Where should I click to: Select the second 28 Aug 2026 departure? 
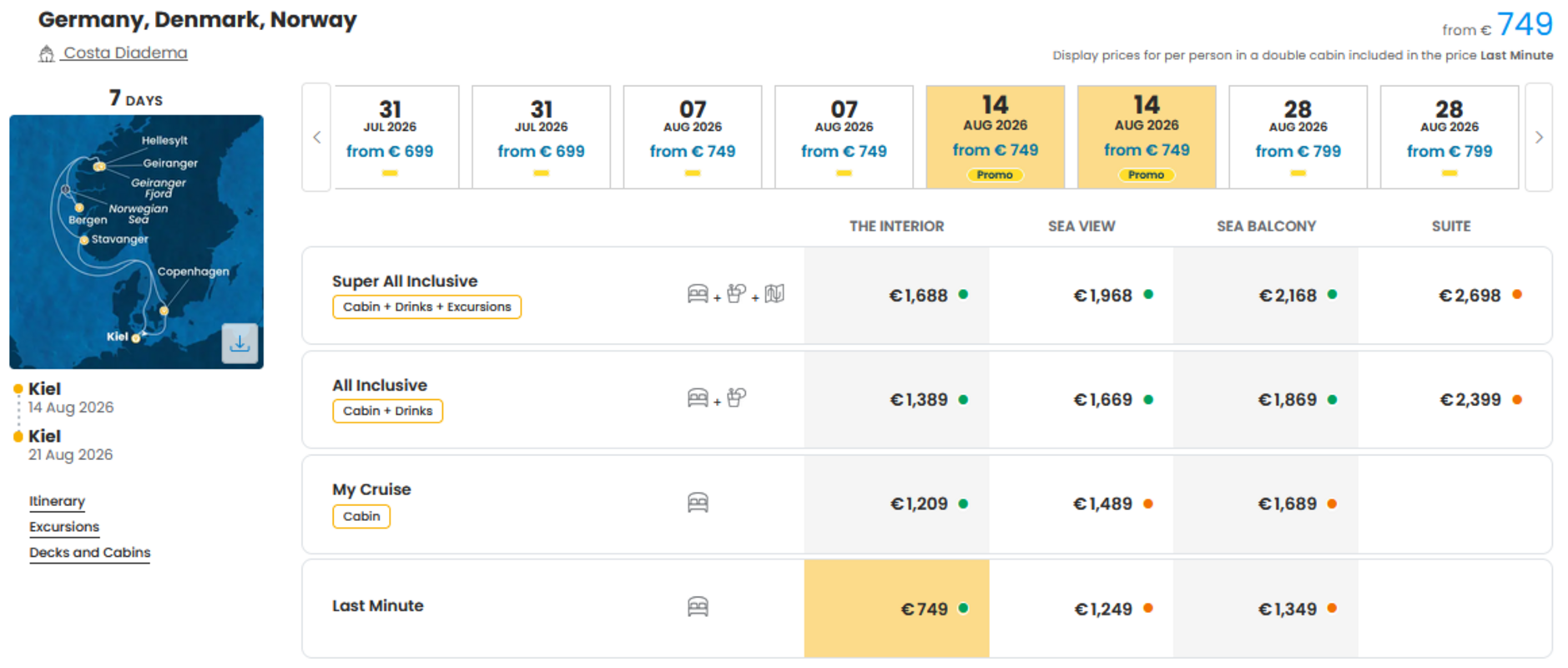point(1450,137)
